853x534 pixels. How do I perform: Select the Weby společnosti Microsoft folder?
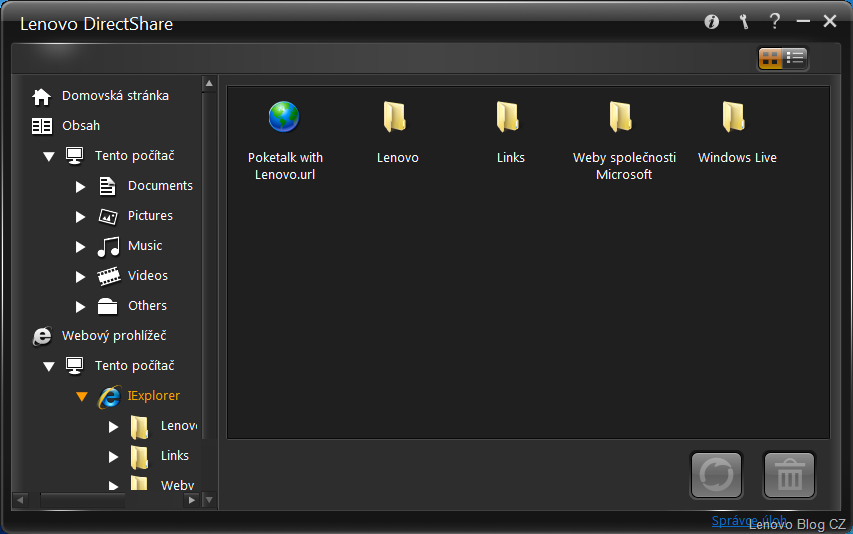coord(623,118)
